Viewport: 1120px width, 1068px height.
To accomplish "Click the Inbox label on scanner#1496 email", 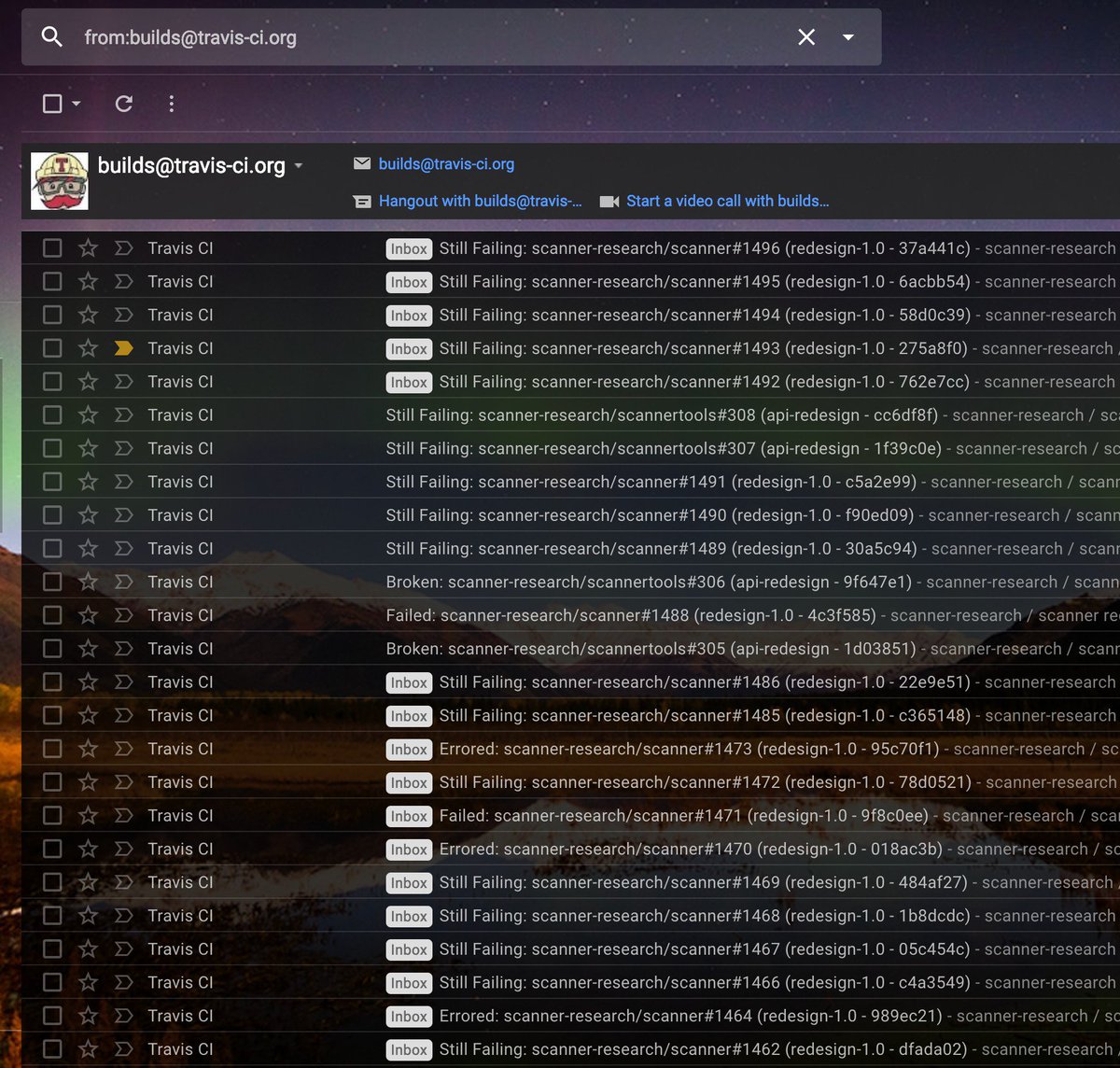I will click(409, 248).
